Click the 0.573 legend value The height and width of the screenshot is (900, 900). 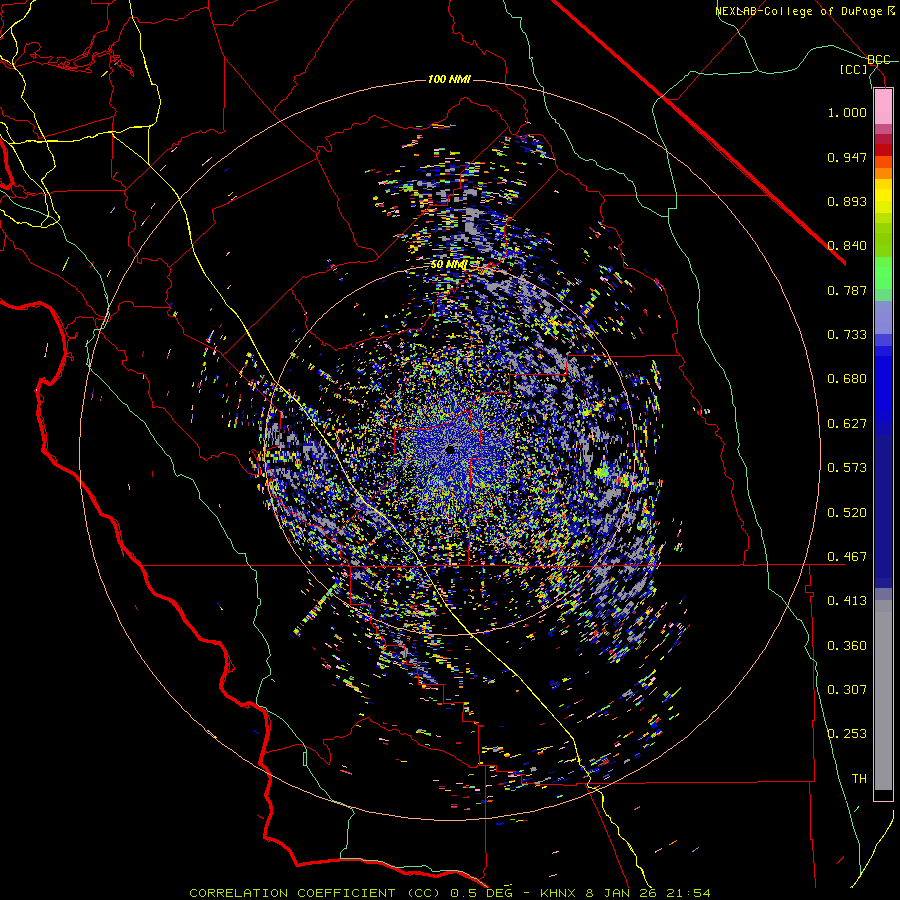point(847,468)
